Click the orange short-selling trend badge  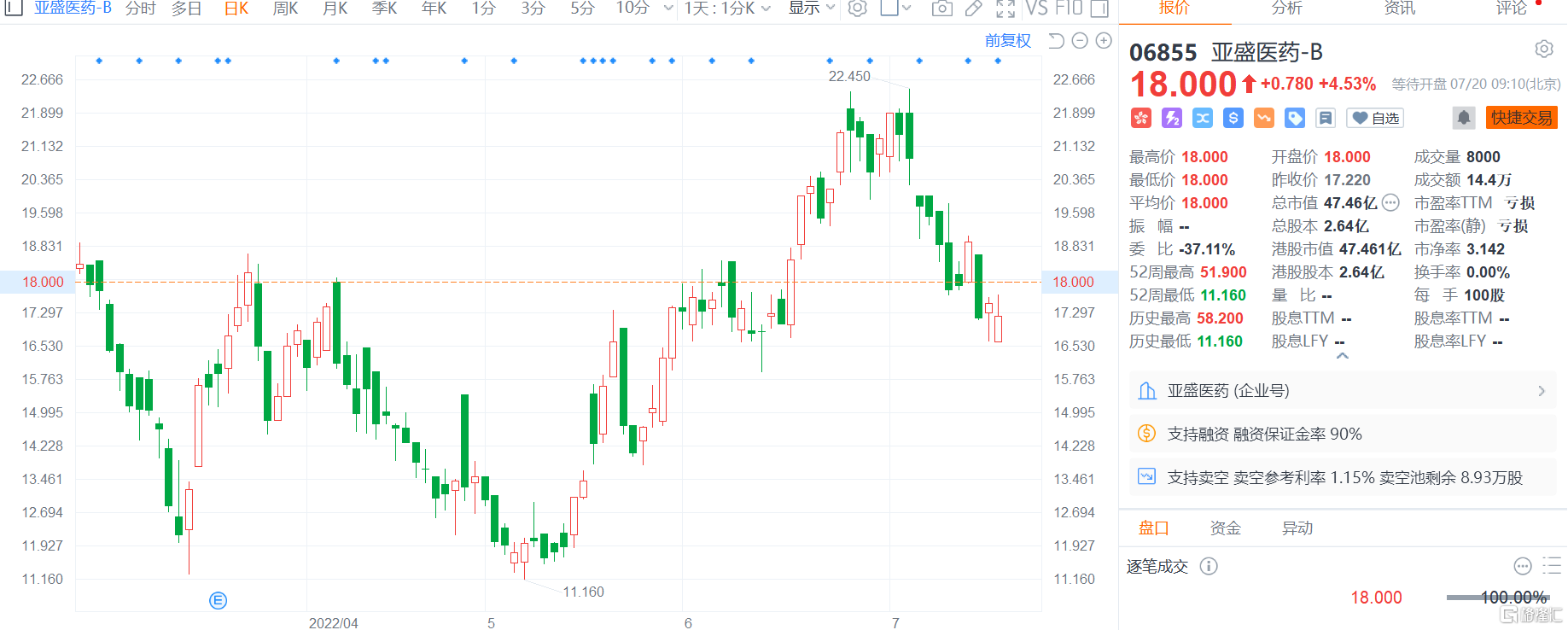pos(1264,118)
